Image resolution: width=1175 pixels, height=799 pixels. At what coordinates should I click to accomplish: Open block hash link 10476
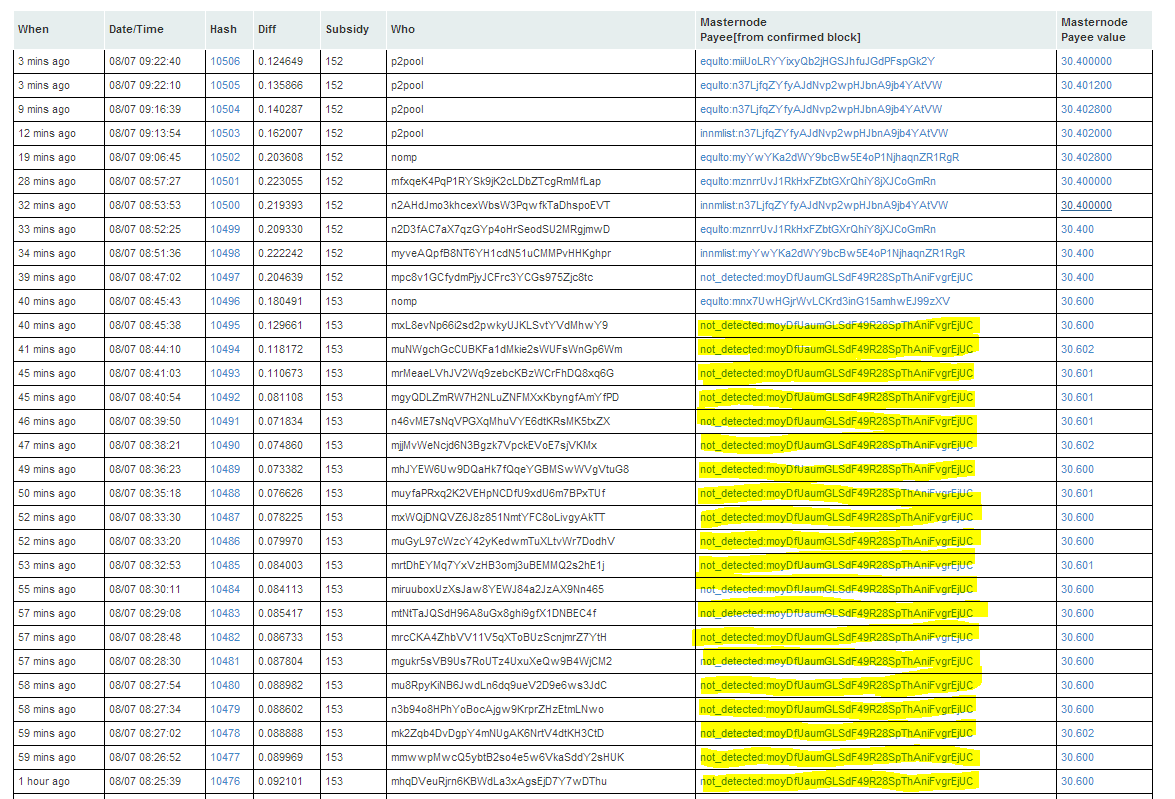click(225, 781)
